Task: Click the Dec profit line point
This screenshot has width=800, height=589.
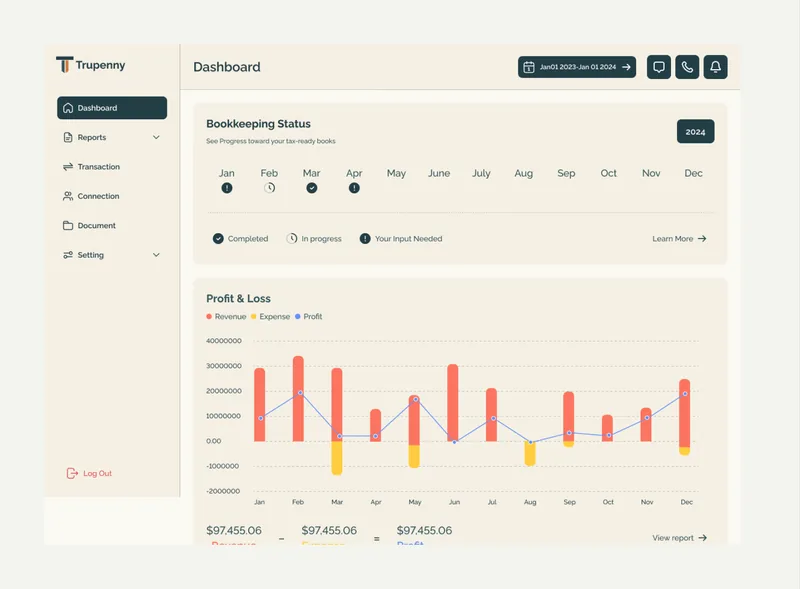Action: point(685,394)
